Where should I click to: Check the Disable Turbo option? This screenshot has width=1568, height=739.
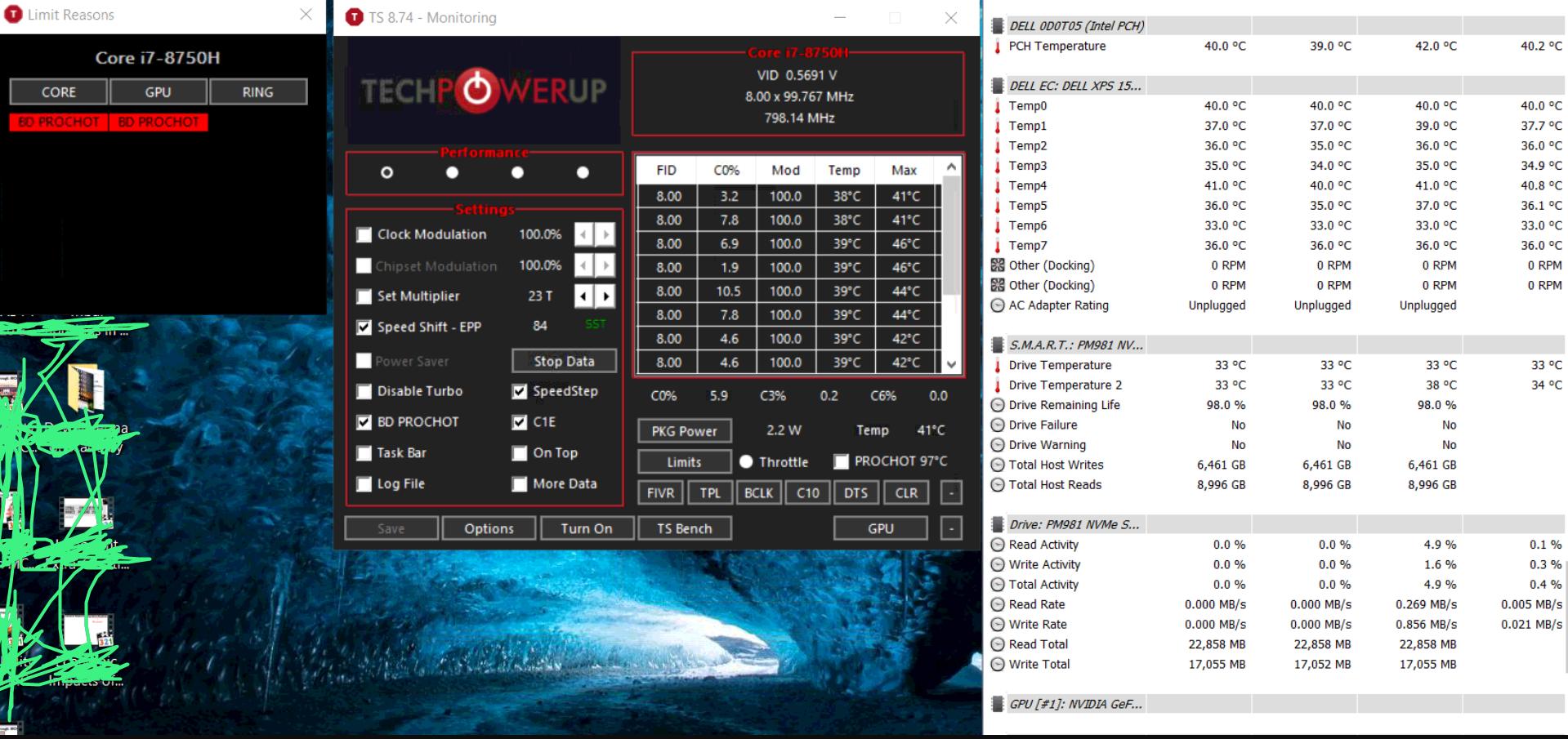(364, 392)
